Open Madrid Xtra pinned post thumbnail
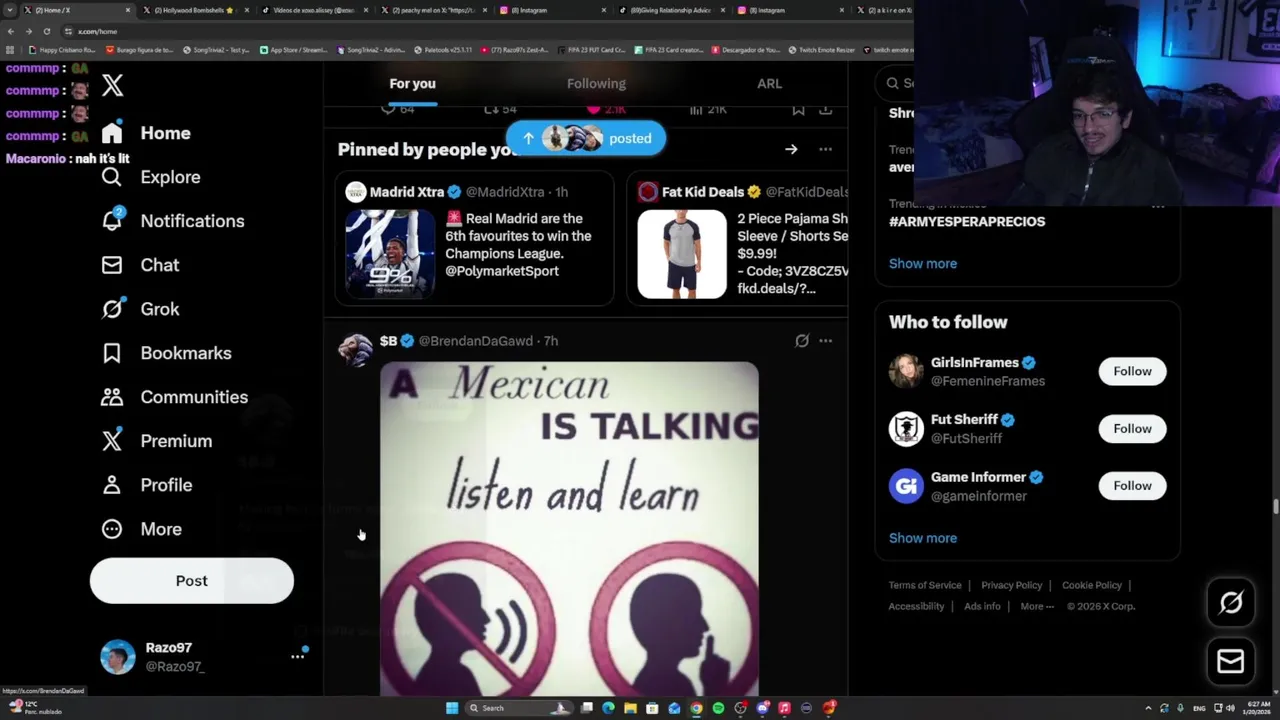The width and height of the screenshot is (1280, 720). tap(390, 254)
